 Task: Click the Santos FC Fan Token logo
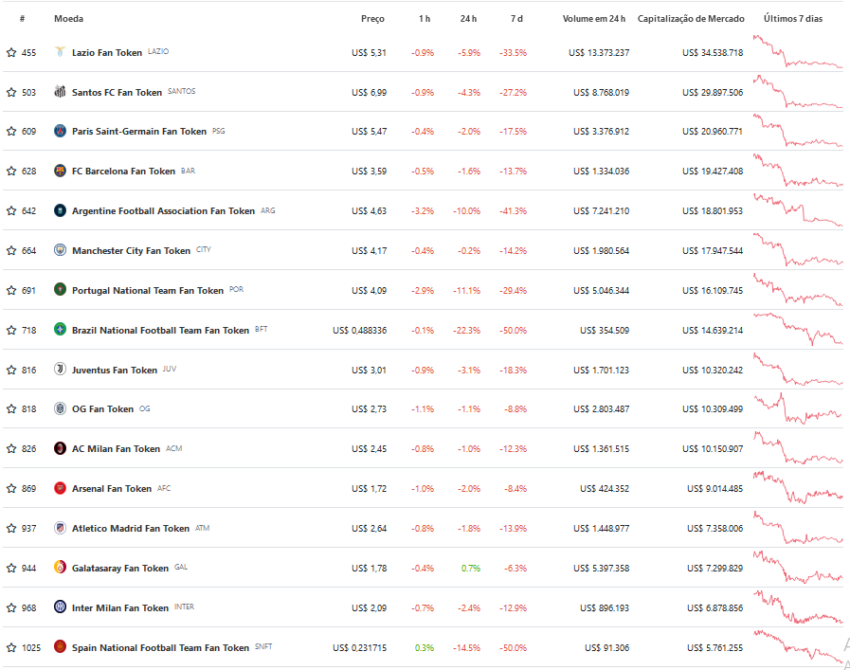tap(60, 91)
